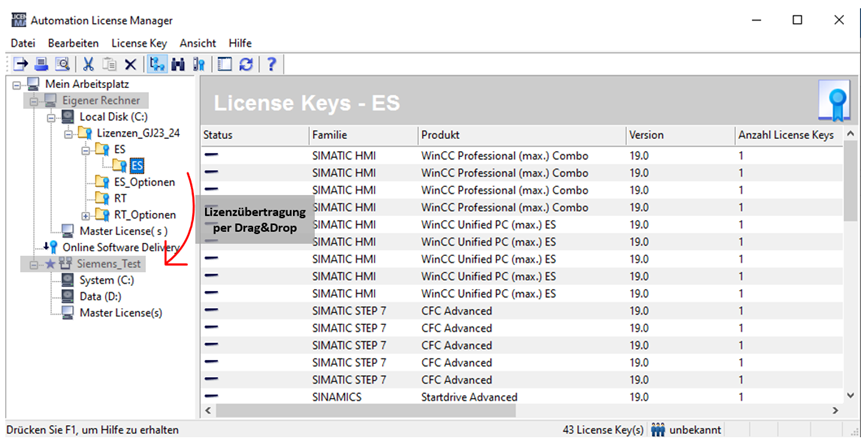Open the Datei menu
Screen dimensions: 861x438
pos(23,43)
